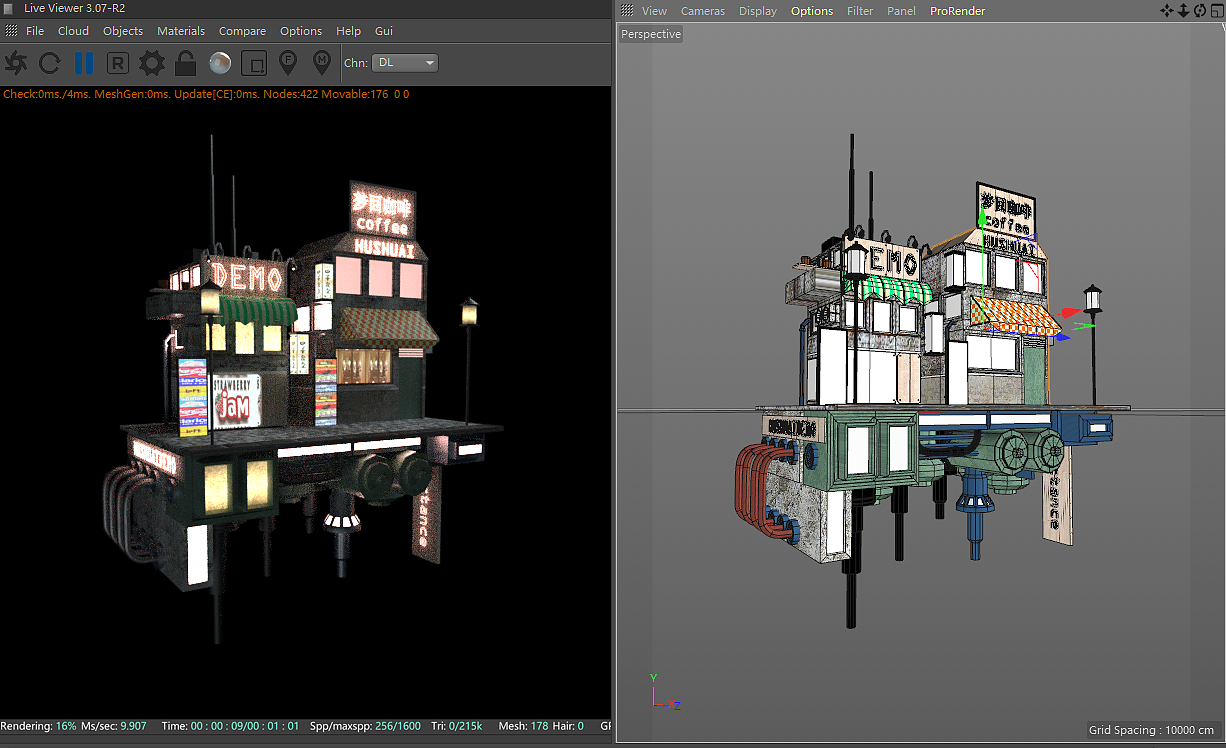Click the Perspective view label

pos(651,34)
